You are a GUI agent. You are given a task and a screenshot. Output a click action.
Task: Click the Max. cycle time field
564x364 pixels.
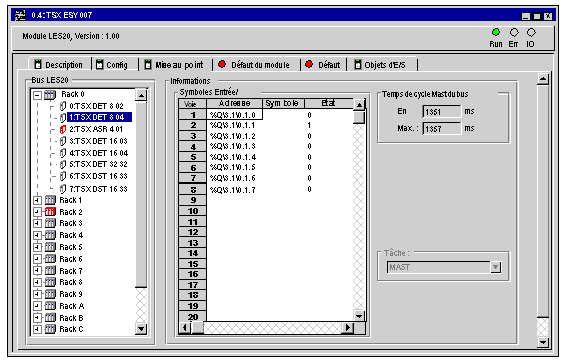[x=442, y=128]
